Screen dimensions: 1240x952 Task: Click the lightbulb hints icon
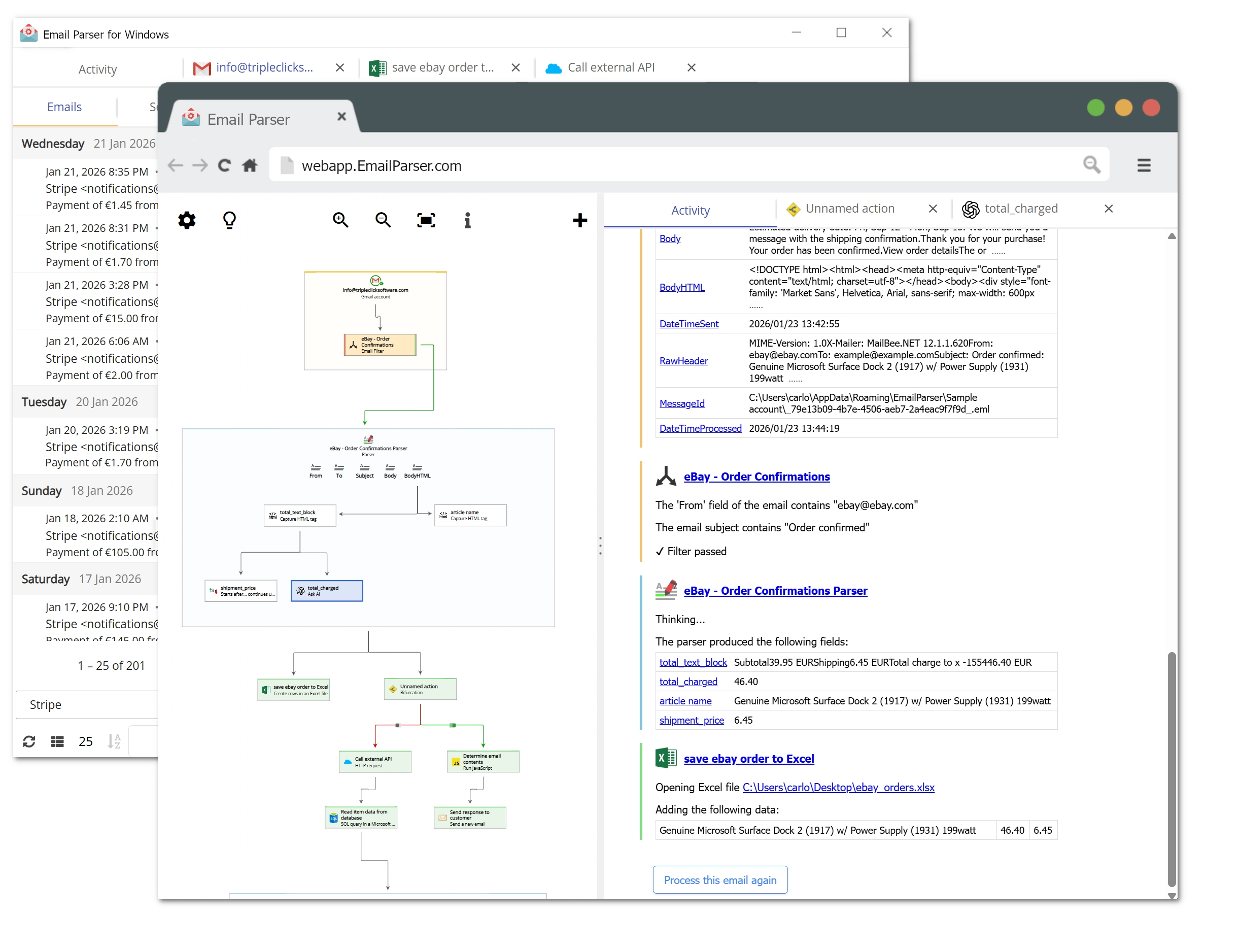229,220
